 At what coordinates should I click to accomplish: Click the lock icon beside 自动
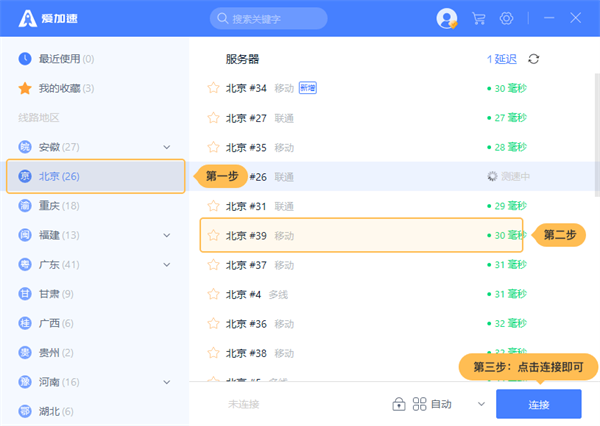point(399,404)
